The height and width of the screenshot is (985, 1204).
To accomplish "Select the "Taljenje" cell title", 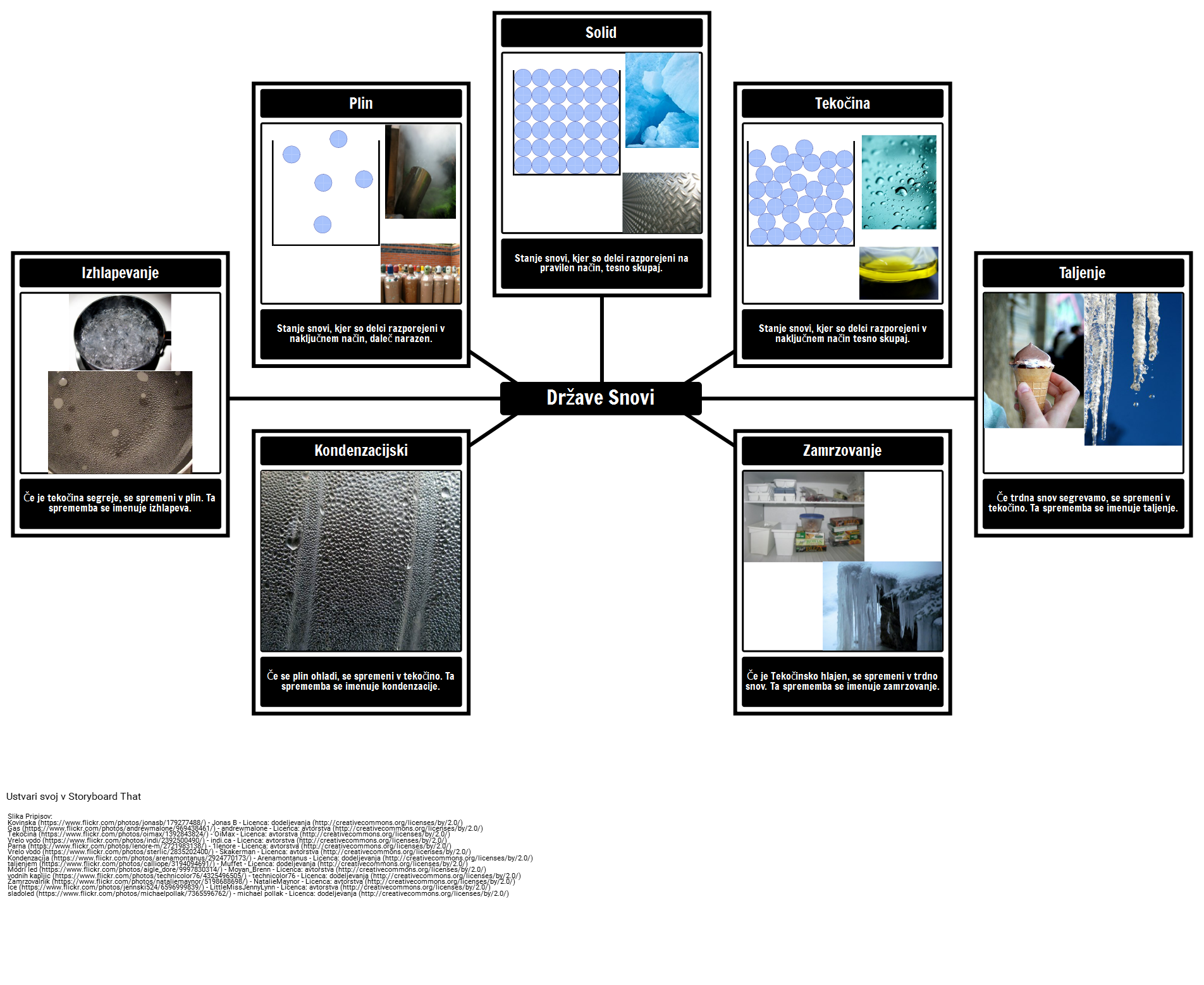I will (x=1083, y=273).
